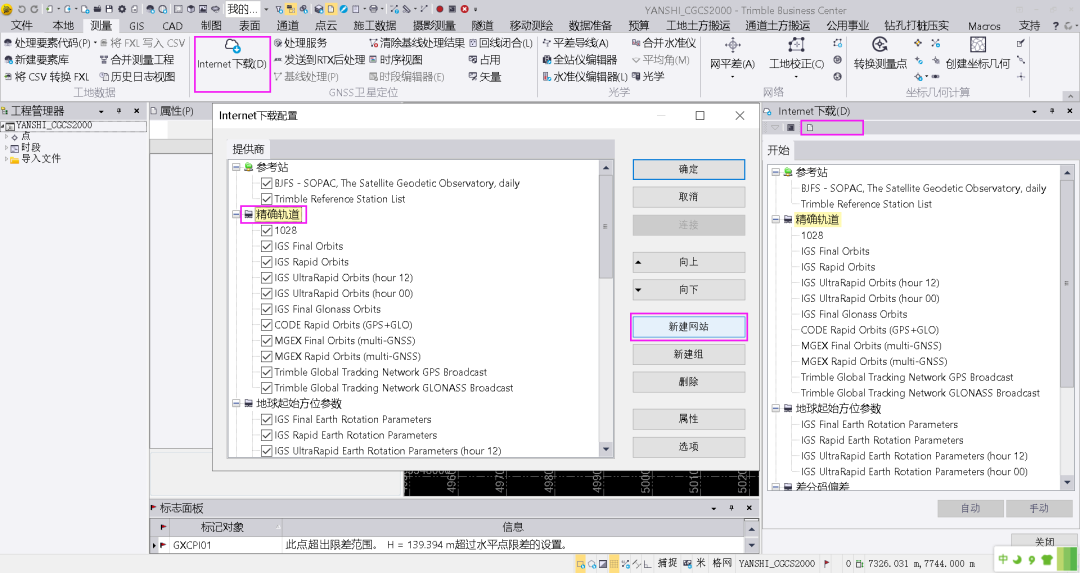The width and height of the screenshot is (1080, 573).
Task: Uncheck Trimble Reference Station List checkbox
Action: (x=267, y=199)
